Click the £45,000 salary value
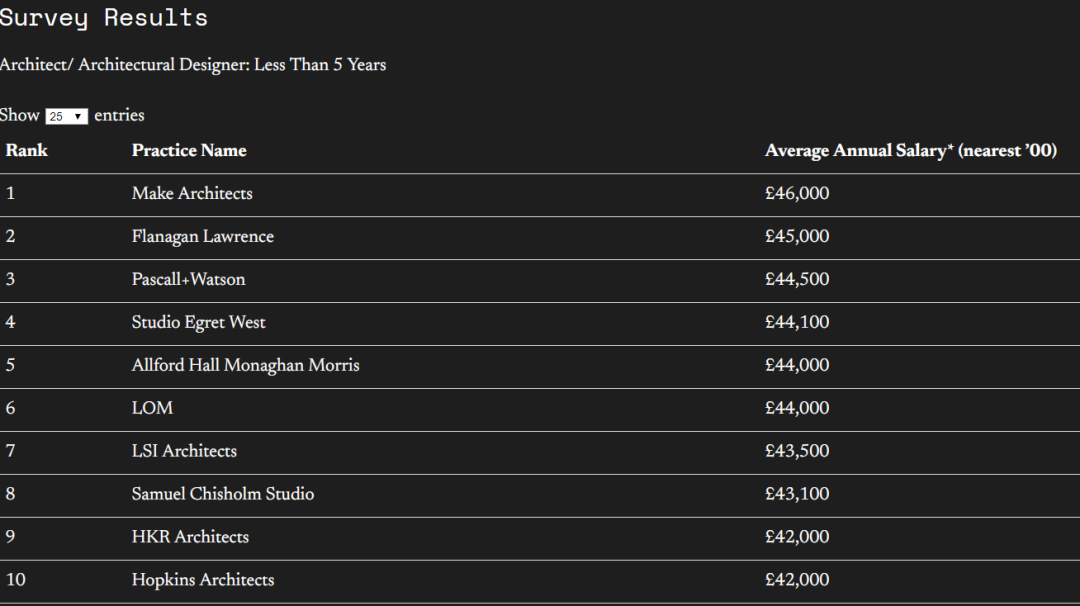 point(797,237)
